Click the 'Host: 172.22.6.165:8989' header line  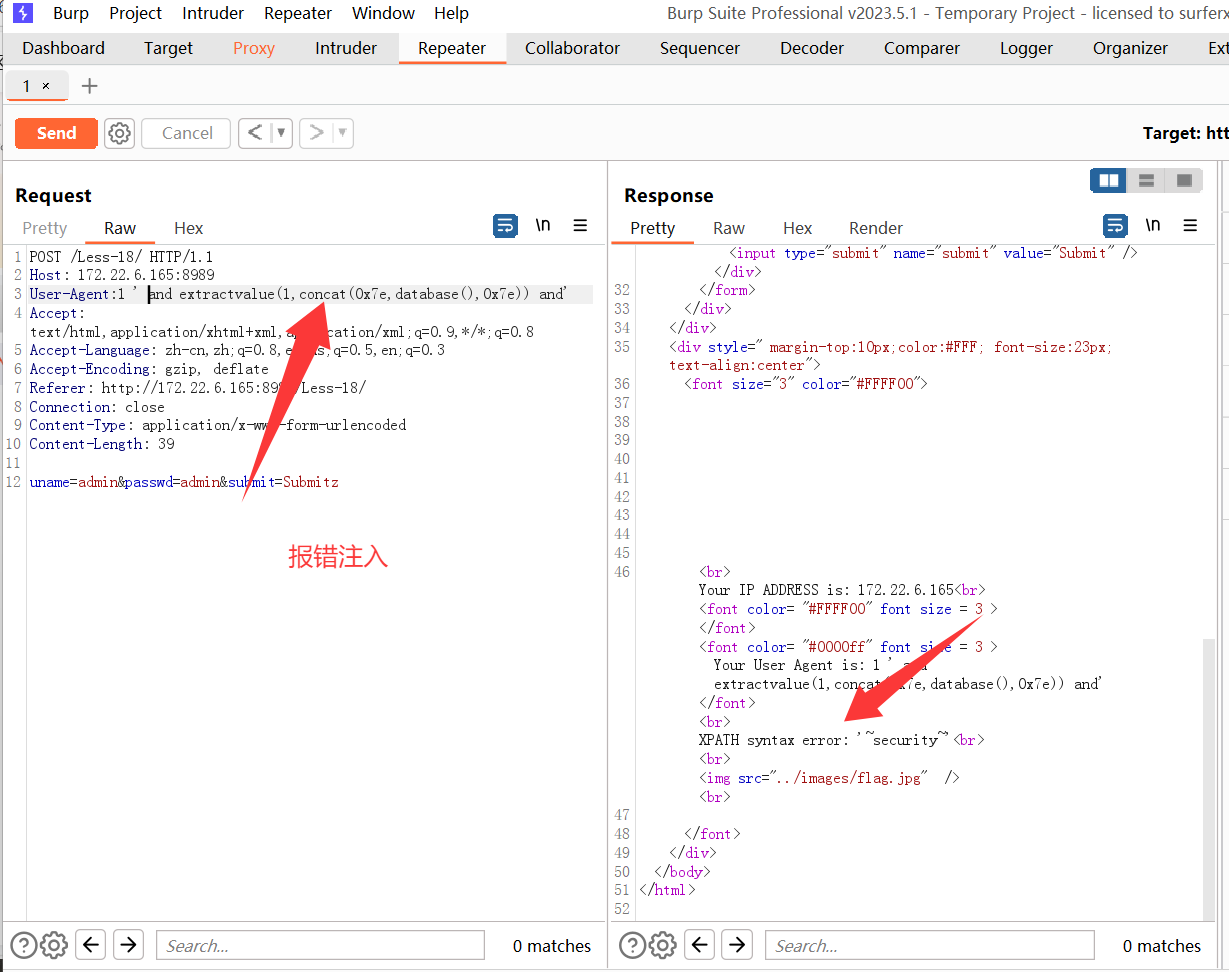click(122, 275)
